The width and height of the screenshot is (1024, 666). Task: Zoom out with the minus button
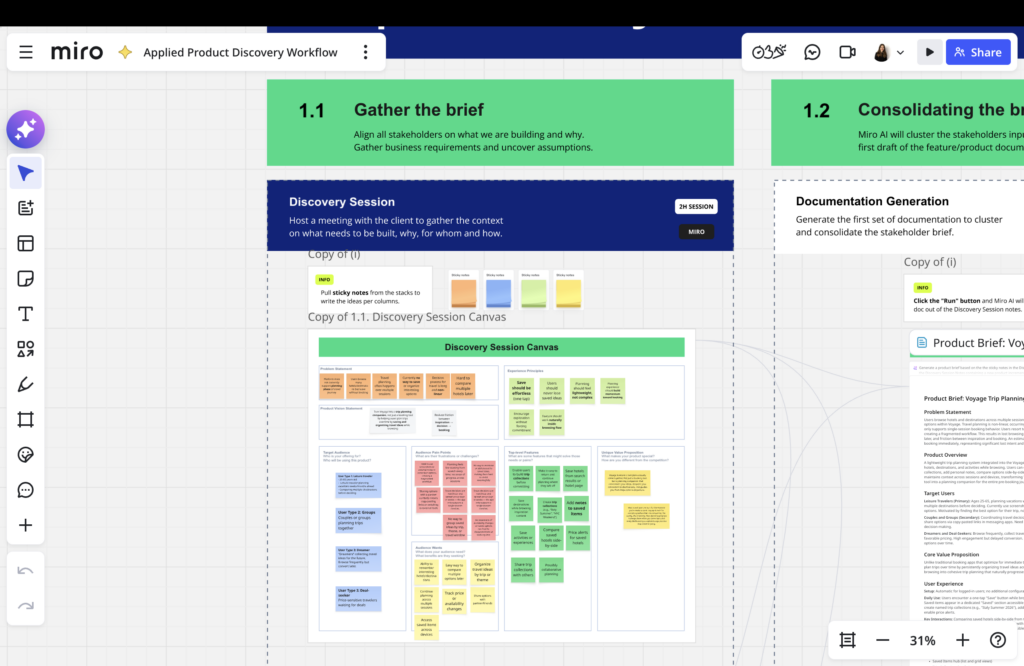(x=882, y=641)
